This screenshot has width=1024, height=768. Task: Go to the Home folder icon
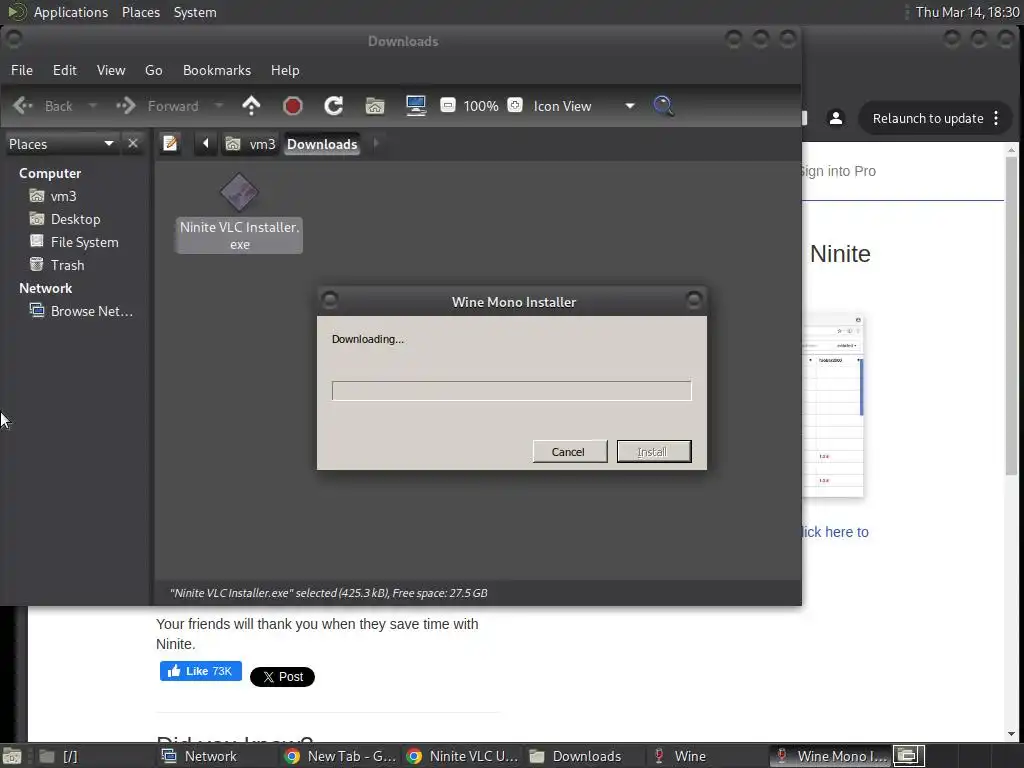click(x=375, y=106)
